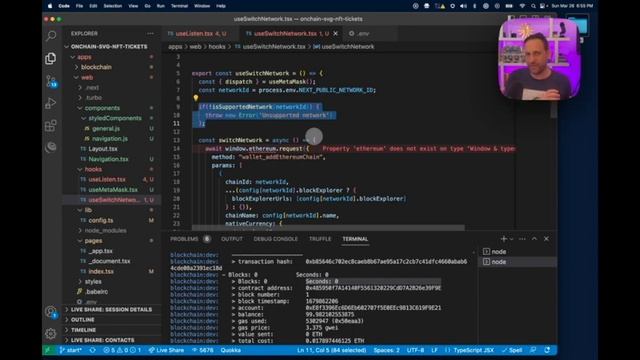Open Navigation.tsx file in explorer
Image resolution: width=640 pixels, height=360 pixels.
108,159
